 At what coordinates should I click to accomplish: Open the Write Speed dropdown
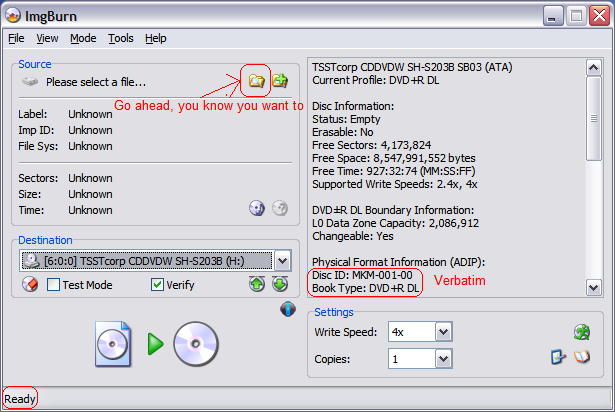[443, 332]
